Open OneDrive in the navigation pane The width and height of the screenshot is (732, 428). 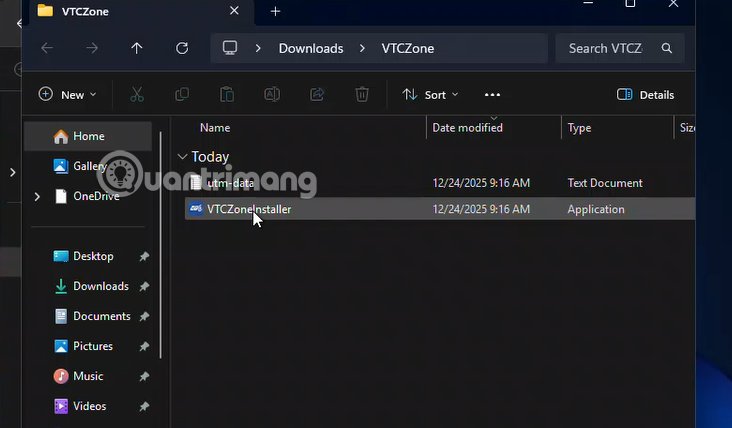point(87,196)
